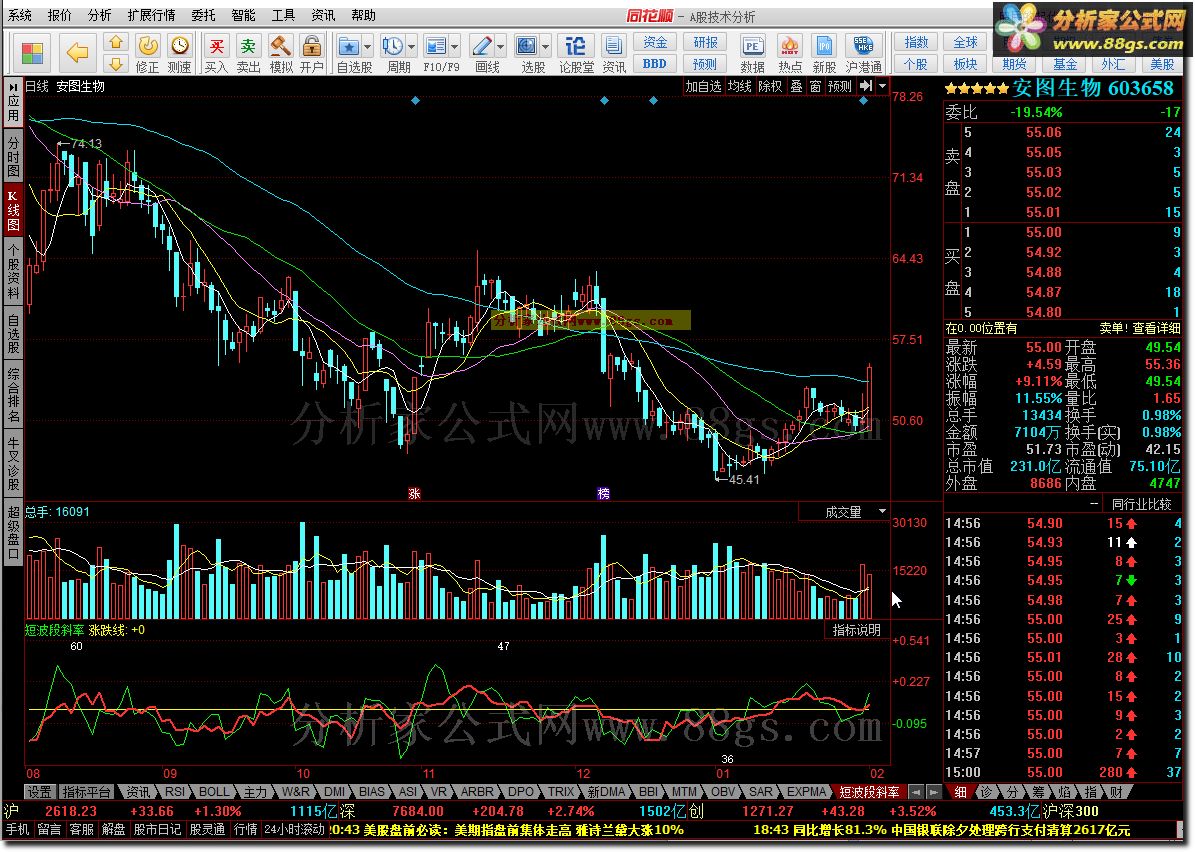Select the 细 detail tab at bottom right
The width and height of the screenshot is (1195, 852).
(x=960, y=793)
